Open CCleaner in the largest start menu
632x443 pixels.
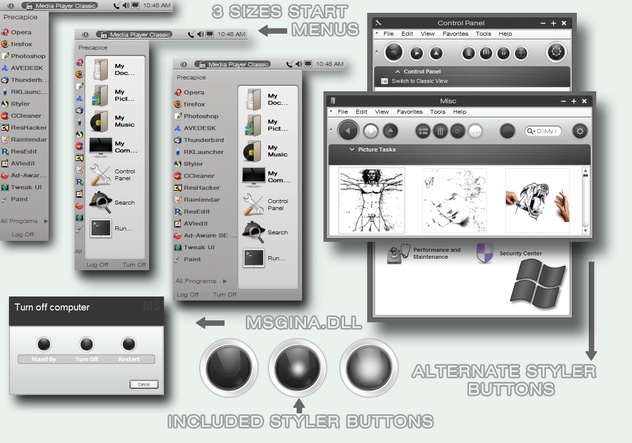tap(194, 176)
